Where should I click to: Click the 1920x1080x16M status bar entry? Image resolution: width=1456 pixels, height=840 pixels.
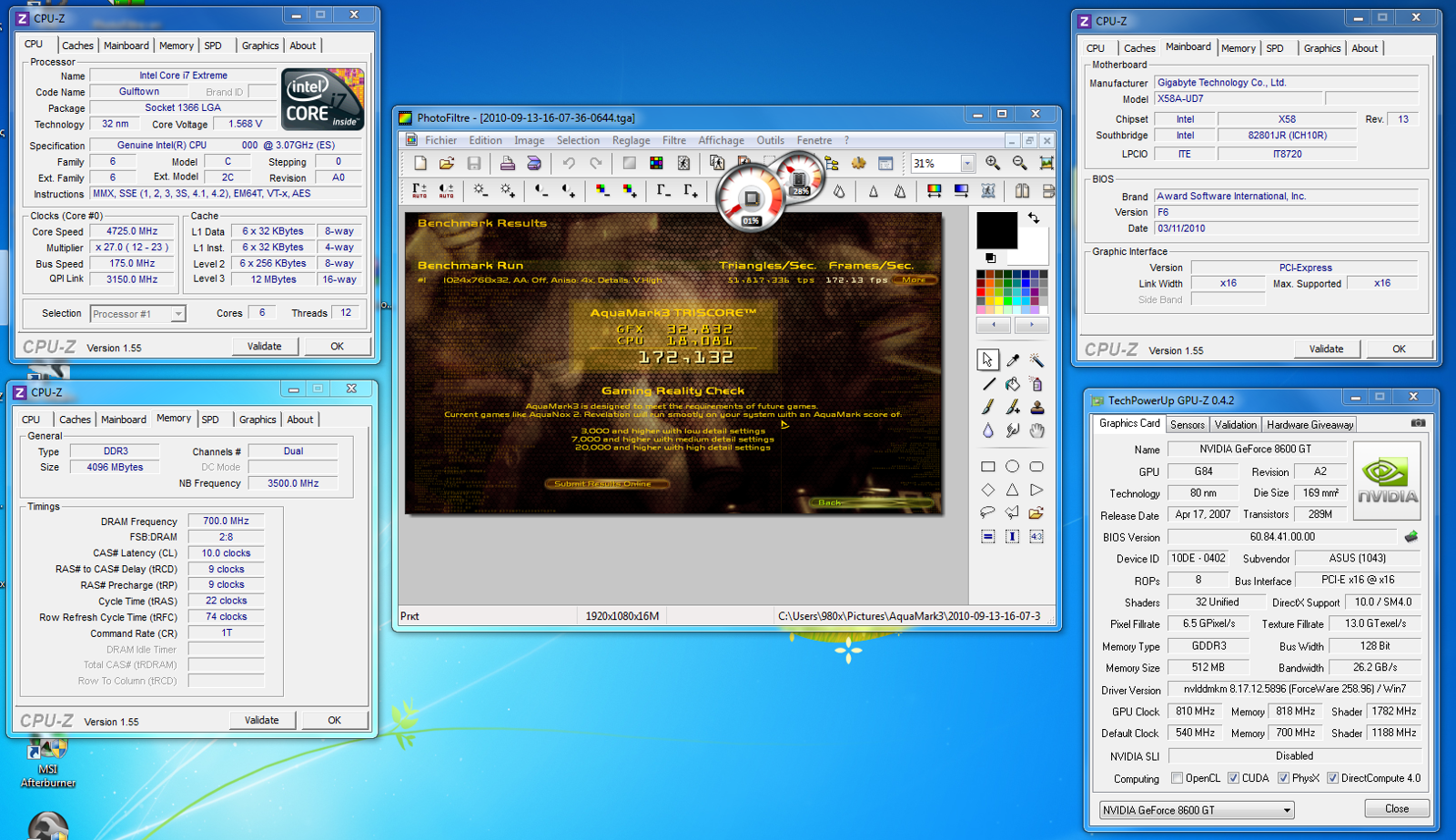(x=622, y=616)
